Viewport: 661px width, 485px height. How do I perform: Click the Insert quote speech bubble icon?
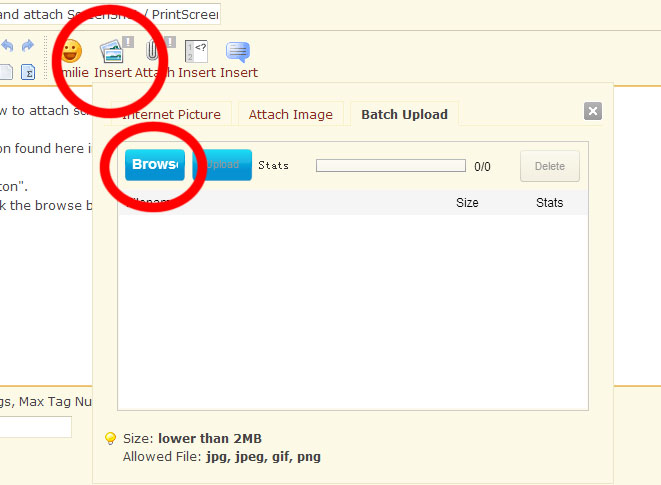pyautogui.click(x=238, y=51)
